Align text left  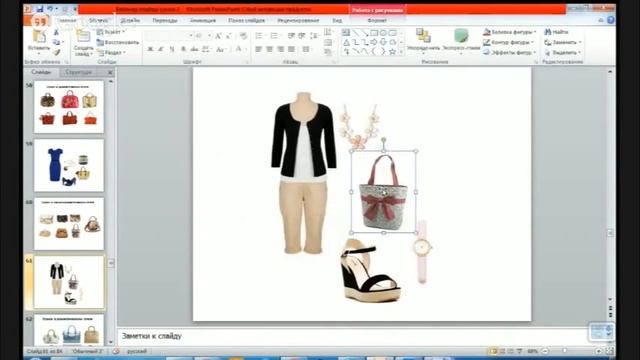[x=258, y=49]
